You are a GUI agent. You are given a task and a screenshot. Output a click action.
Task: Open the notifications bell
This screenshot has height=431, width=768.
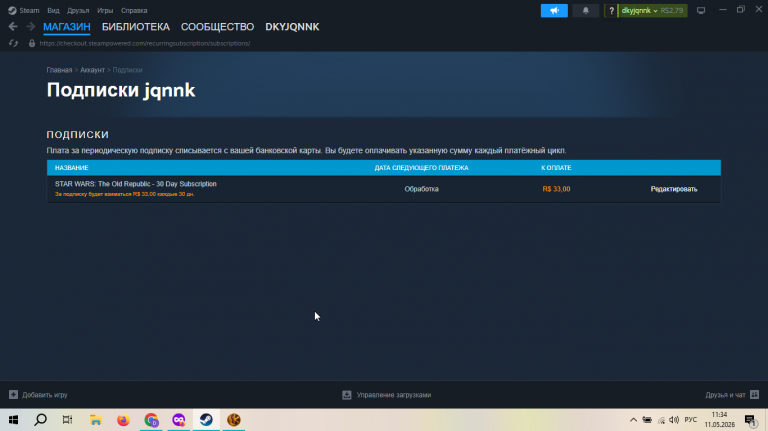(x=585, y=10)
